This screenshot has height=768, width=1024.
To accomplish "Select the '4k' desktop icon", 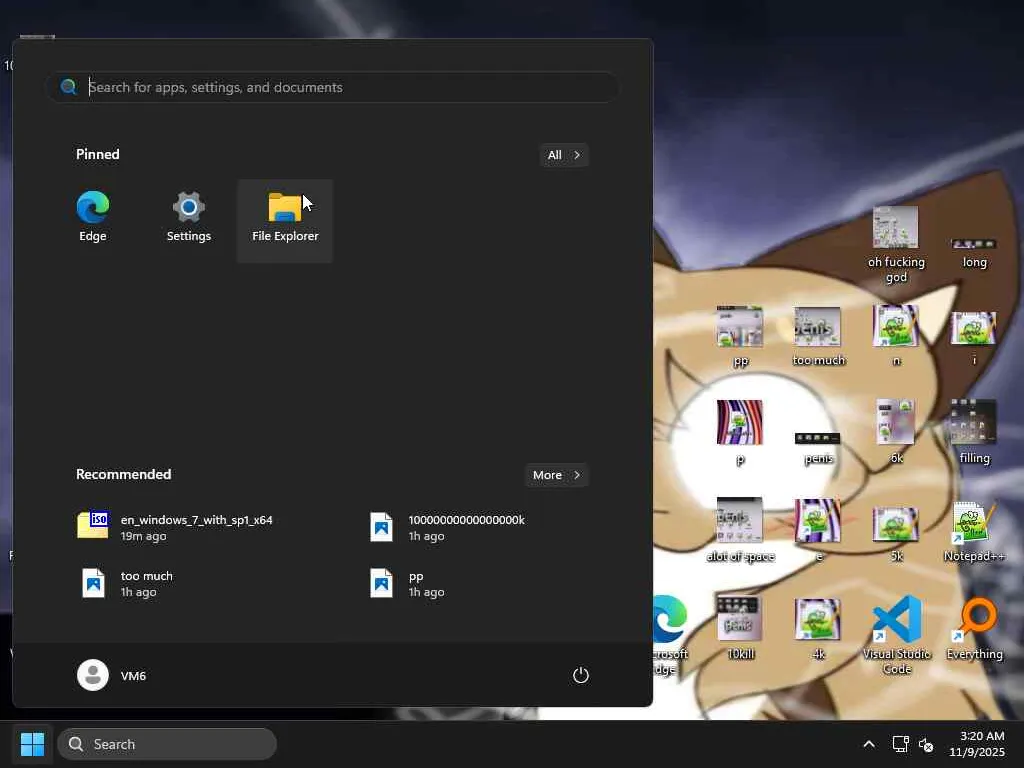I will [x=818, y=628].
